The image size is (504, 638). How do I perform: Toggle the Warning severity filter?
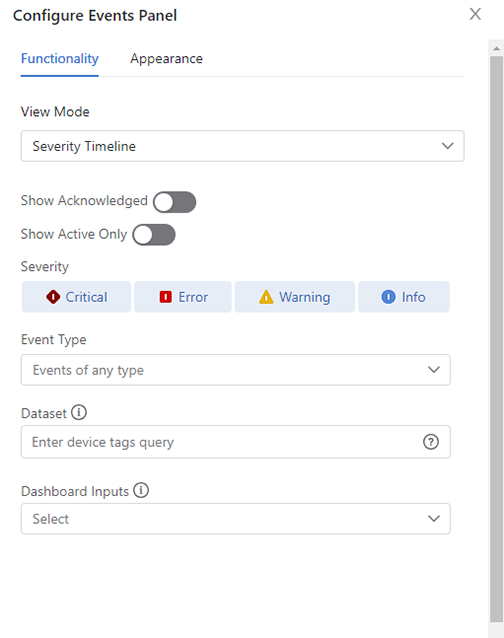click(x=295, y=297)
